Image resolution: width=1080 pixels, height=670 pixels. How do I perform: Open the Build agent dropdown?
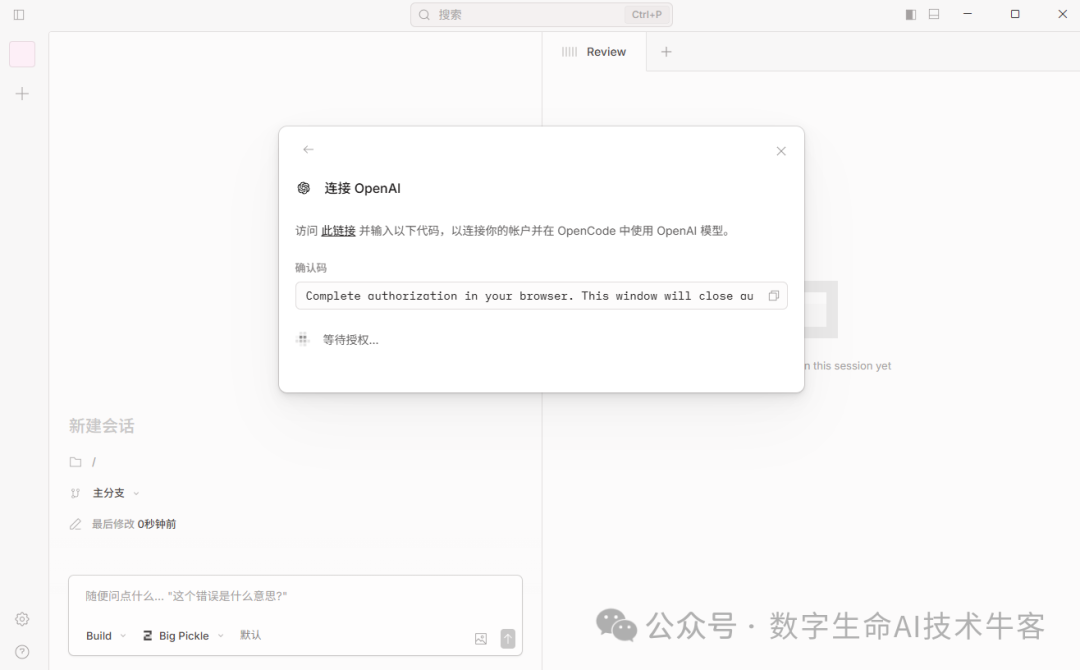[106, 636]
